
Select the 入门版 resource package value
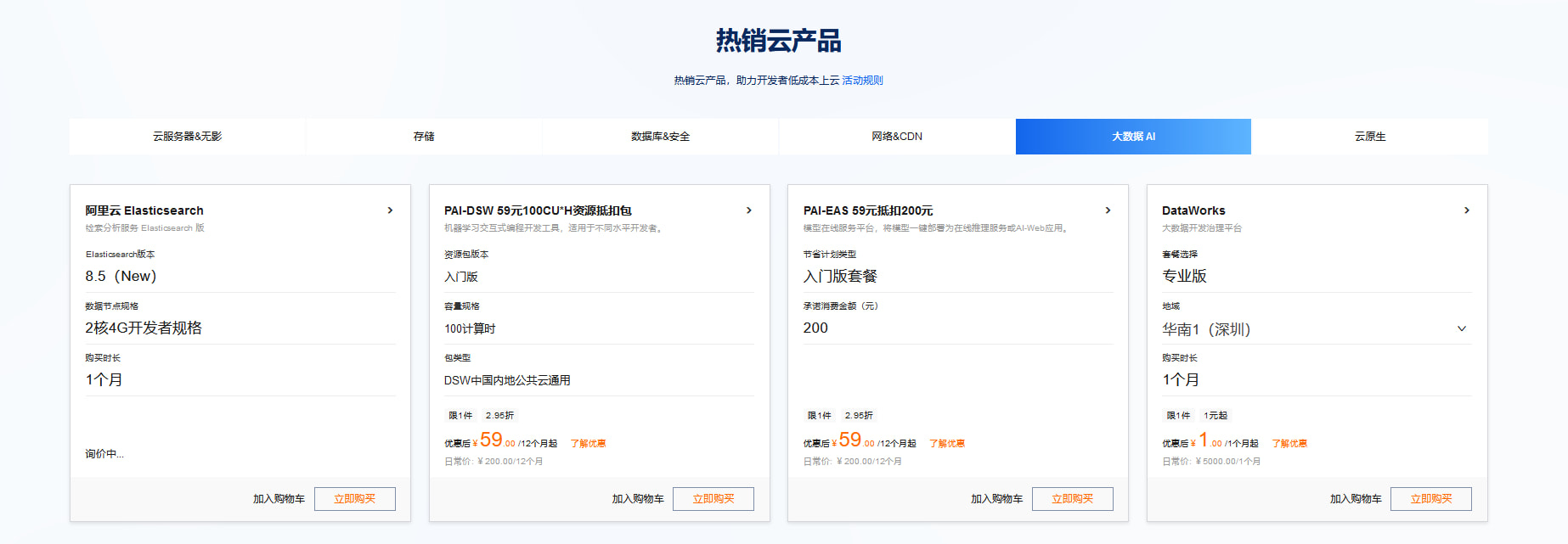461,278
